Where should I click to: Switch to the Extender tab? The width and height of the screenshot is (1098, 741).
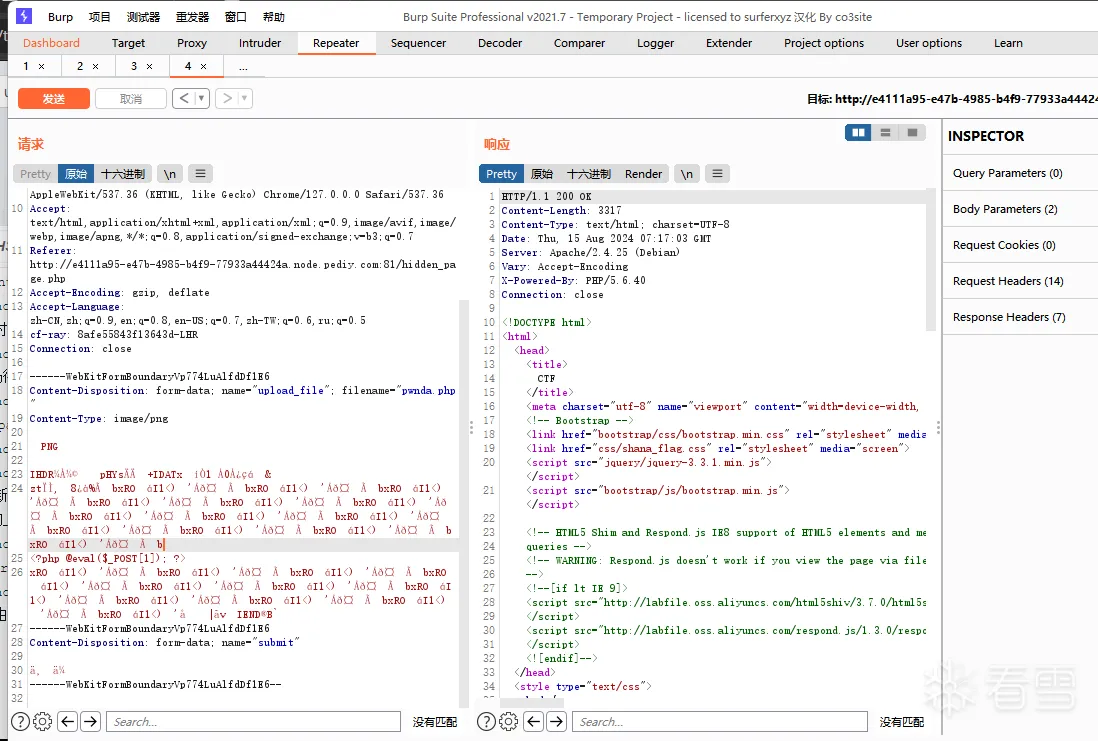729,43
